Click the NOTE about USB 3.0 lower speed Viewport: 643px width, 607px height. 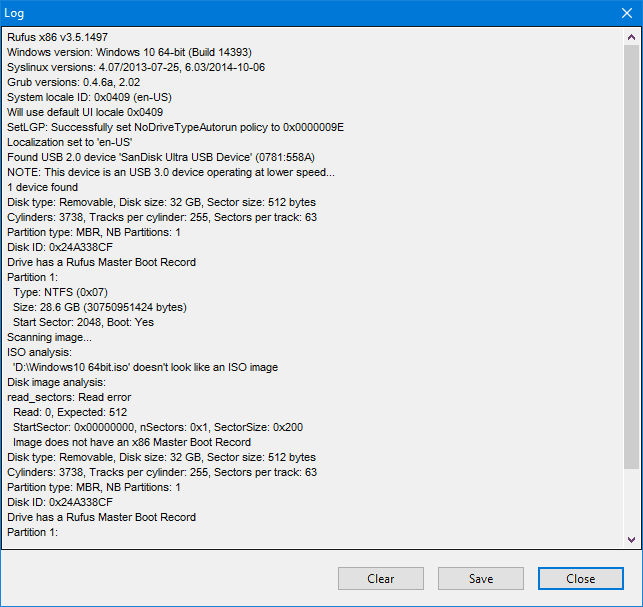coord(170,172)
